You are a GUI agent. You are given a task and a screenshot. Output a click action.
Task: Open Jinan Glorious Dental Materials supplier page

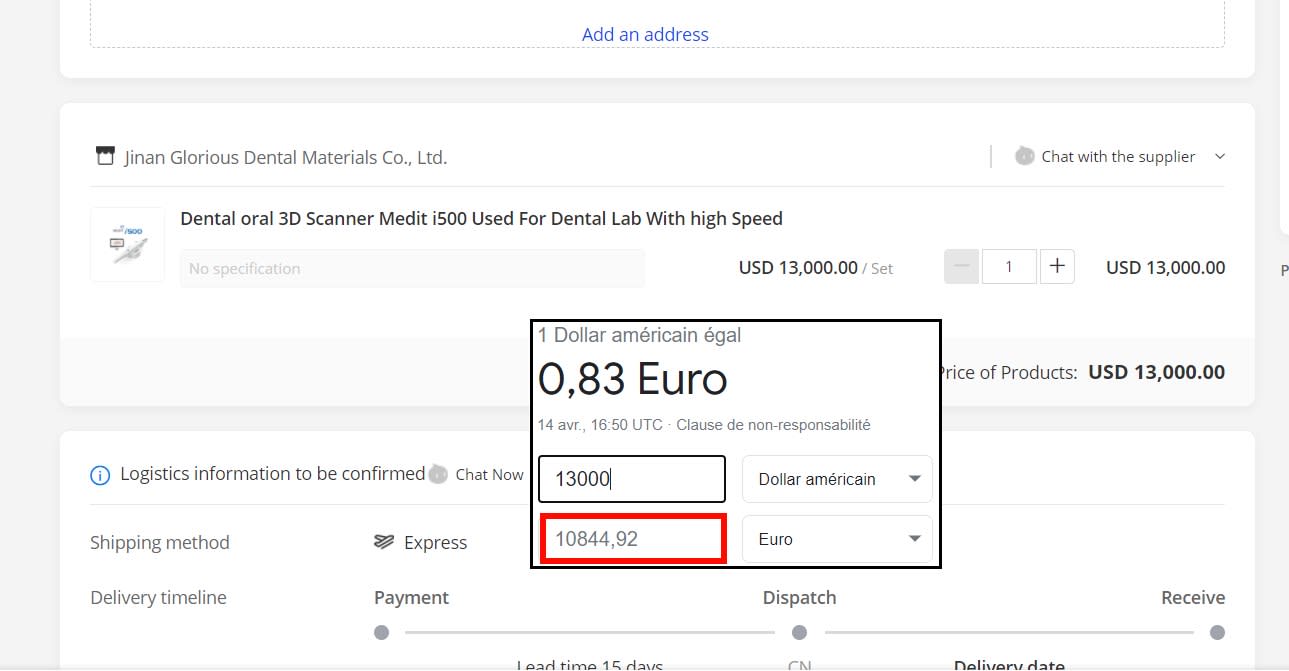point(285,157)
